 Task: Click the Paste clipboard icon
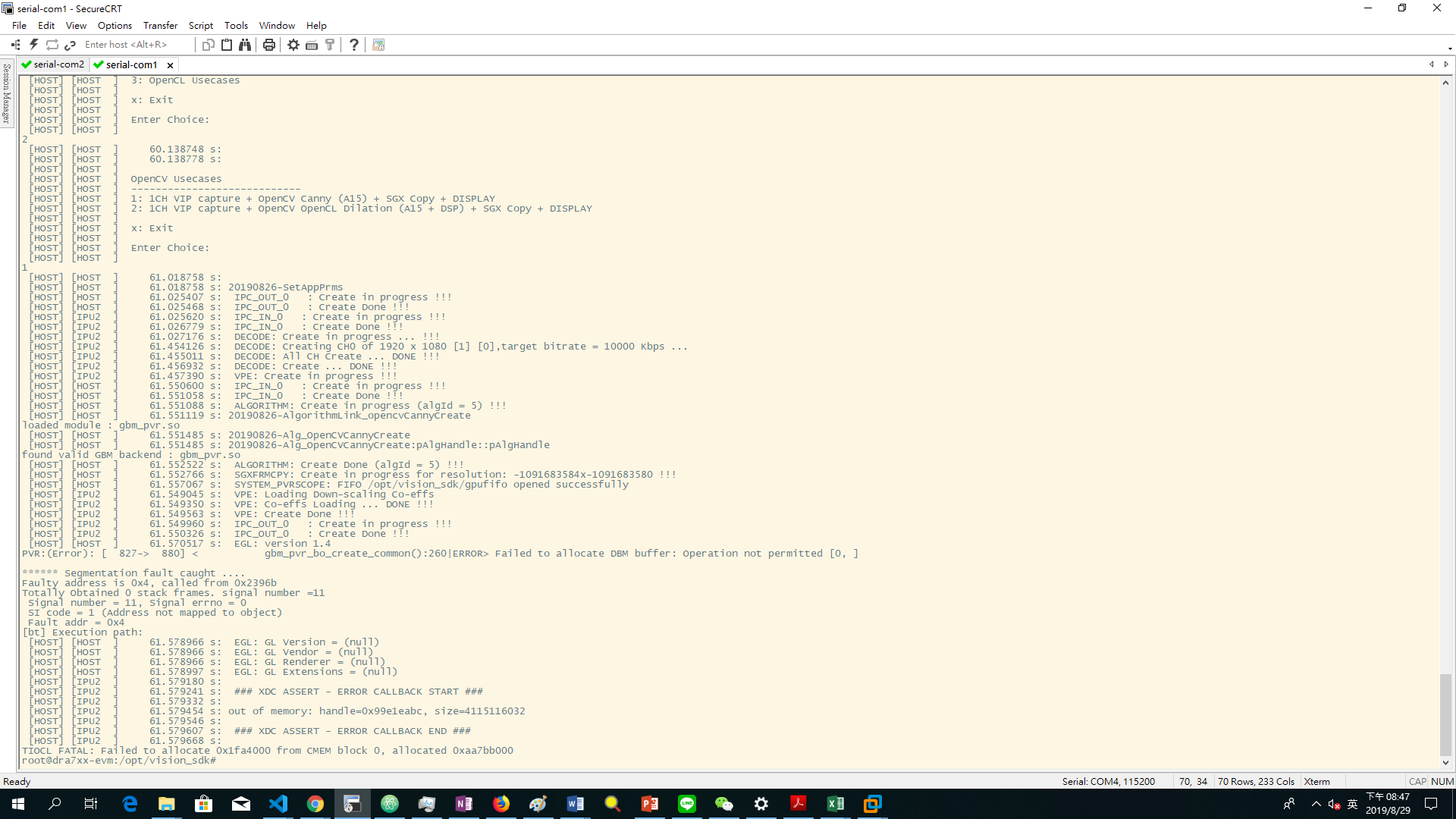coord(227,45)
